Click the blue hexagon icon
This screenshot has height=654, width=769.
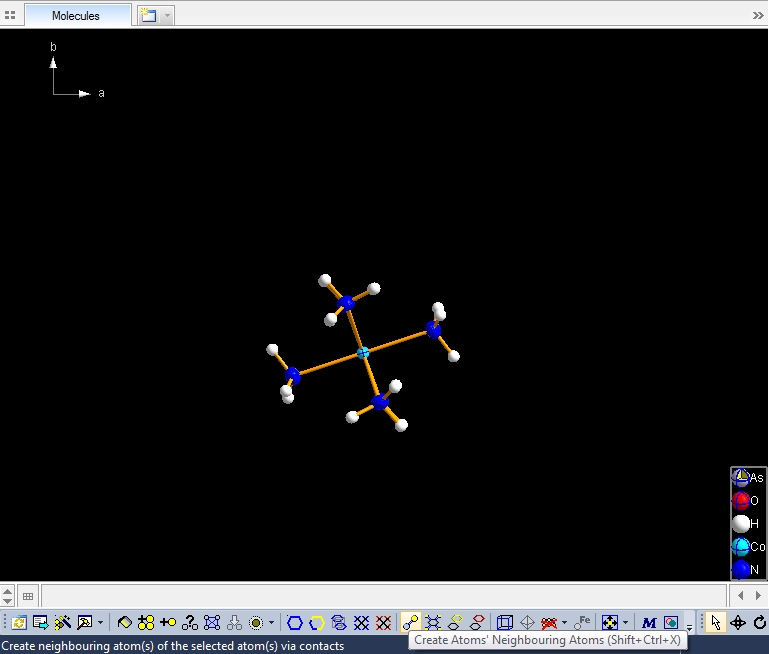pyautogui.click(x=295, y=622)
